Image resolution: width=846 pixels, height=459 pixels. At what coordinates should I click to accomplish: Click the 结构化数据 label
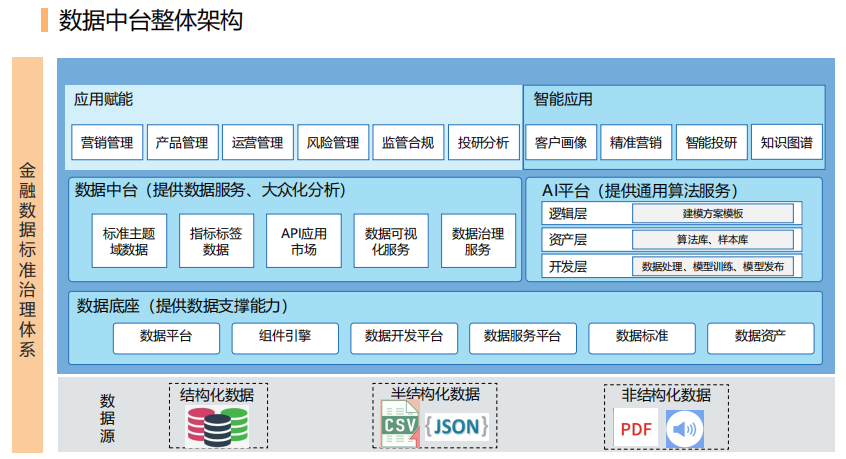[x=217, y=395]
